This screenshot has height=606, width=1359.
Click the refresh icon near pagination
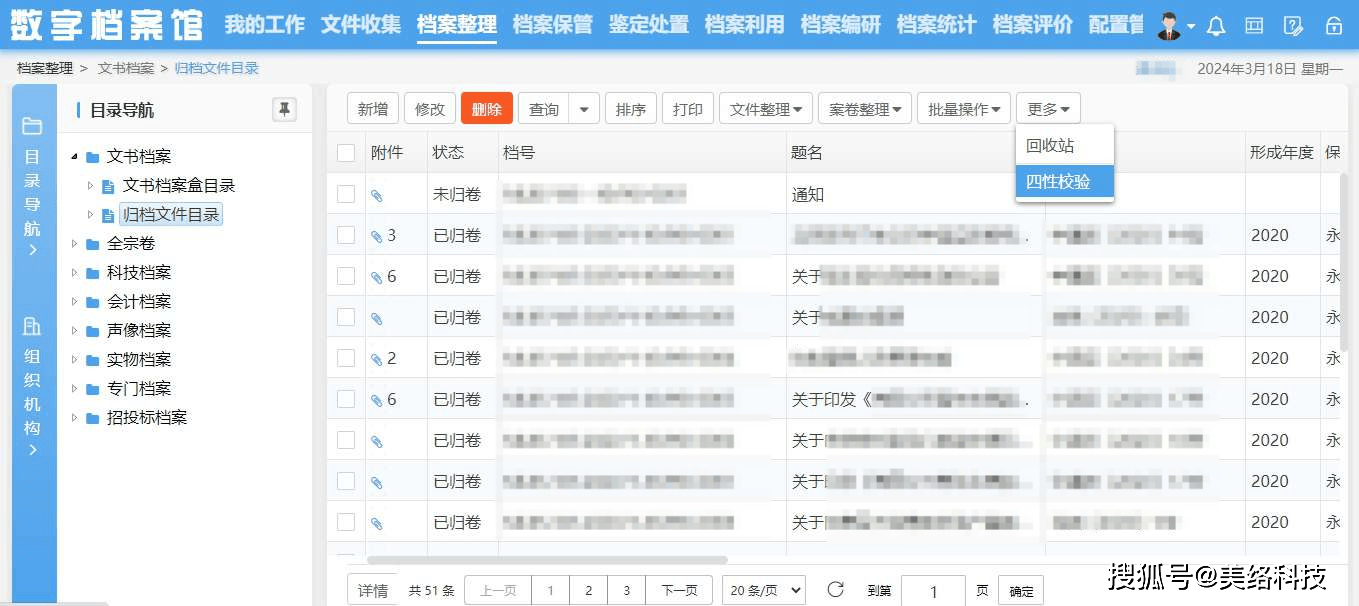click(x=836, y=589)
